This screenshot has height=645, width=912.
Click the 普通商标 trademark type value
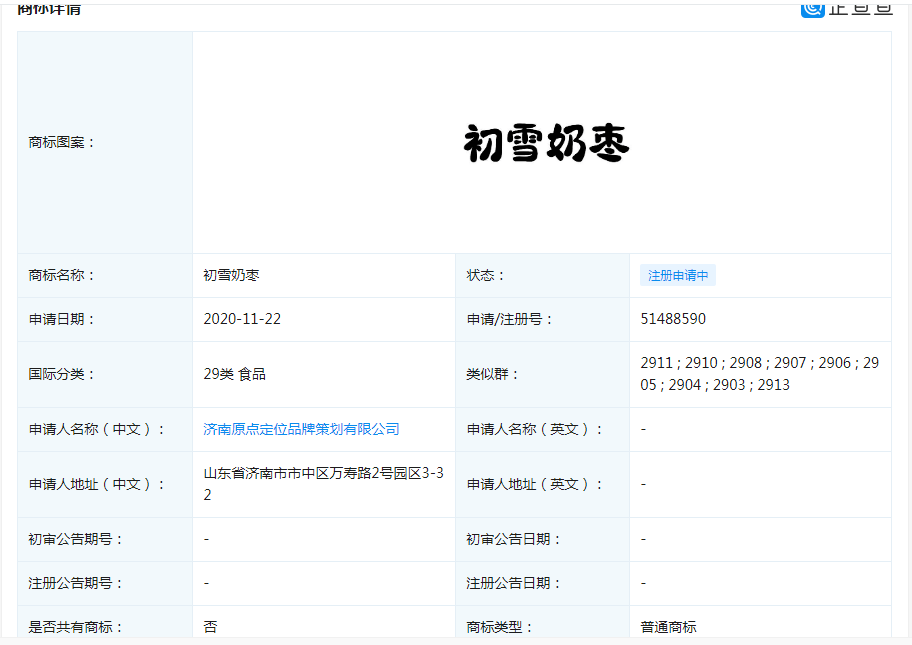(x=668, y=627)
